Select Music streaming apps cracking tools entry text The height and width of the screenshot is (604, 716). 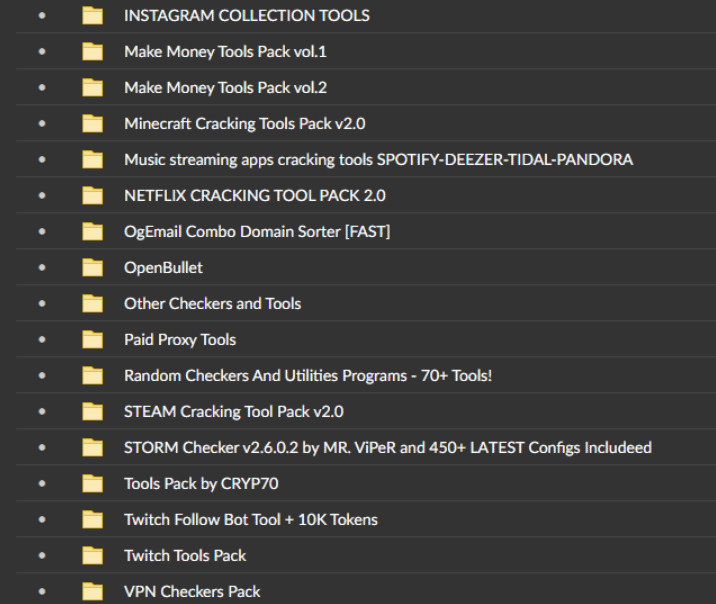coord(379,160)
